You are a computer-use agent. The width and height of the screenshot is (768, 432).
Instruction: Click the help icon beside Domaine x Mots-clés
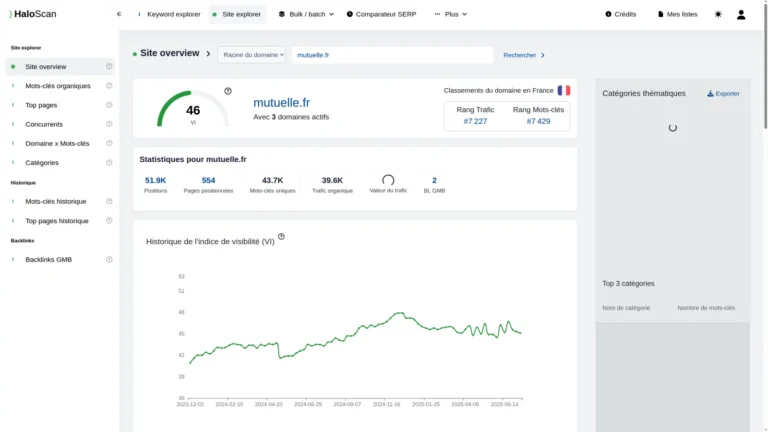(x=109, y=143)
